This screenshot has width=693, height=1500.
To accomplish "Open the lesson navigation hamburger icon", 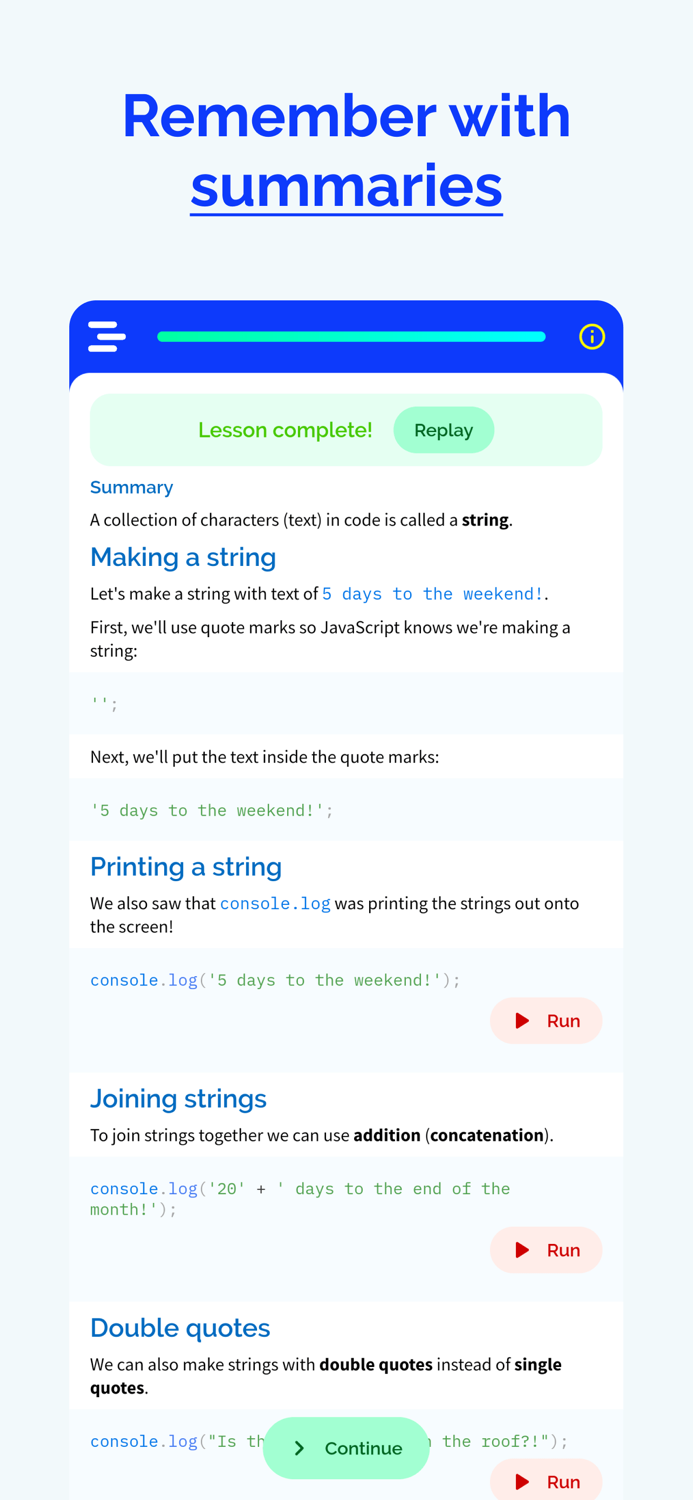I will click(107, 337).
